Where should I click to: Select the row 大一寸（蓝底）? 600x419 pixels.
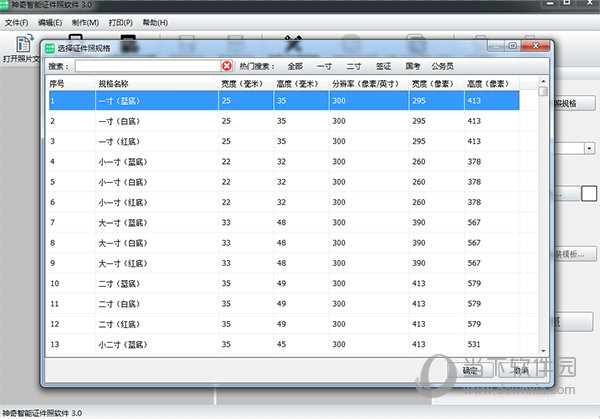point(284,222)
